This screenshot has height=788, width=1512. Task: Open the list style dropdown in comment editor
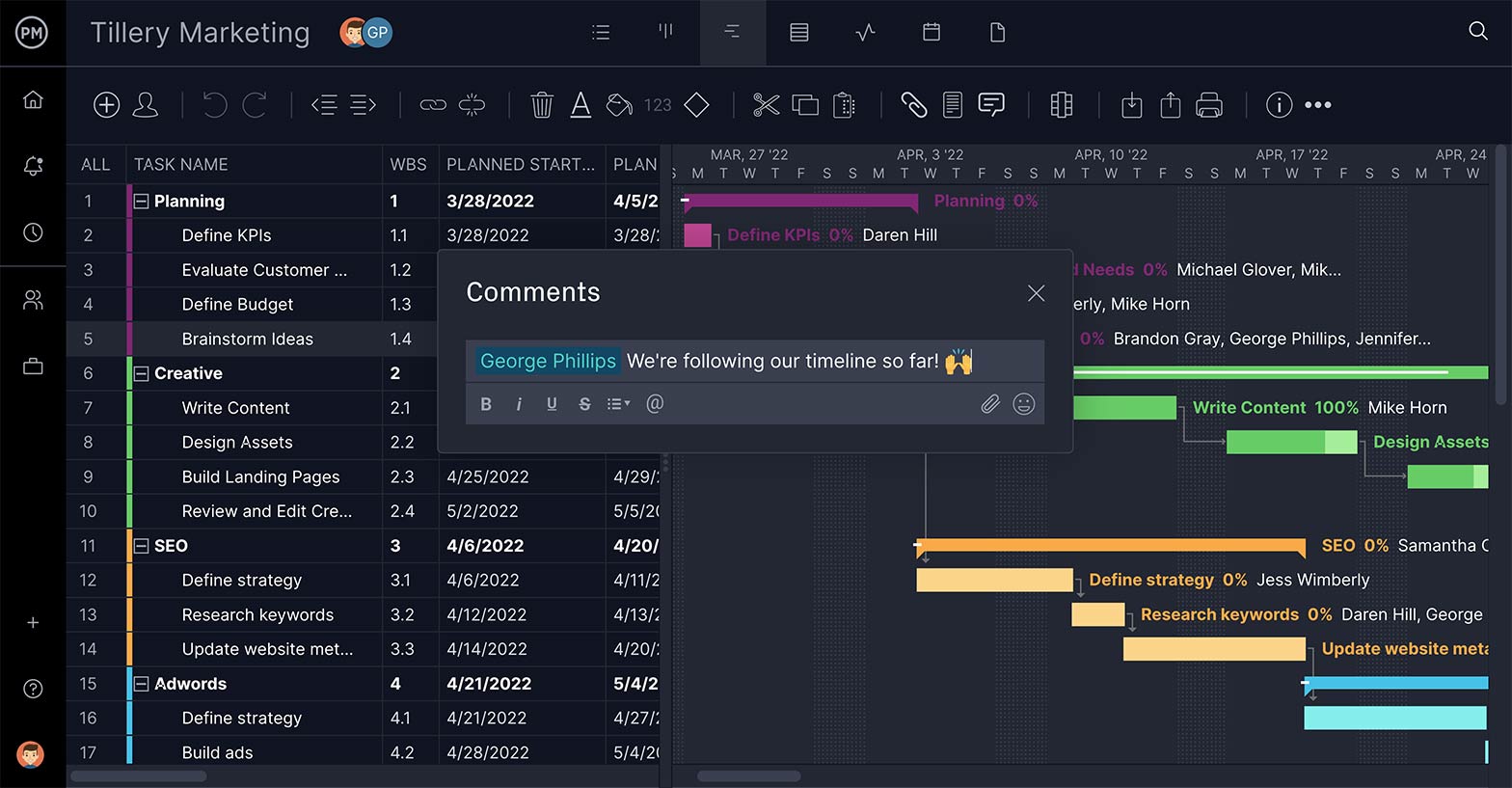tap(618, 404)
